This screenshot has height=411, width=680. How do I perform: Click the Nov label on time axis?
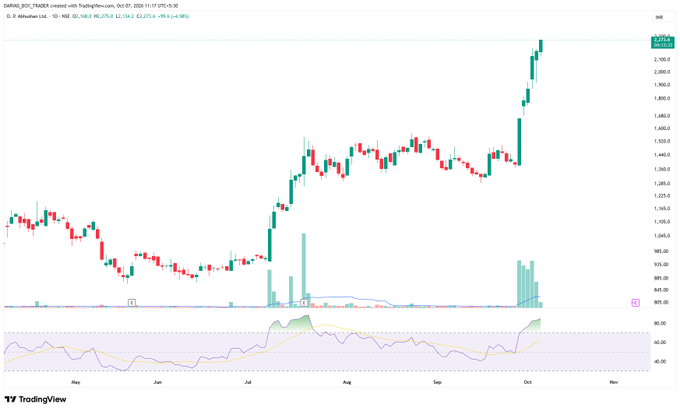click(x=614, y=382)
